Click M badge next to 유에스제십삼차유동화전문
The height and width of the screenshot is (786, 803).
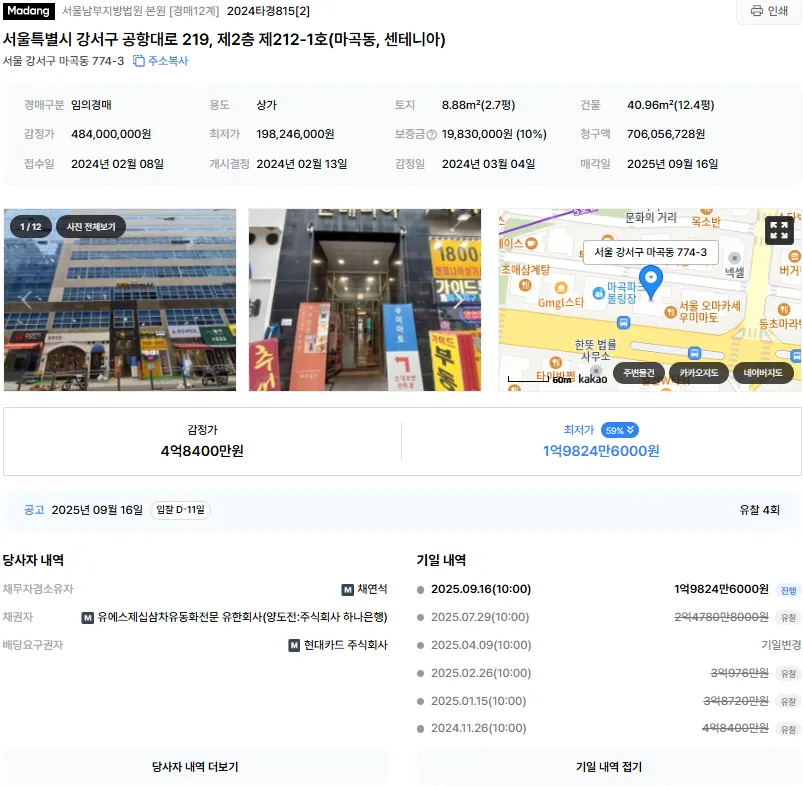tap(88, 618)
